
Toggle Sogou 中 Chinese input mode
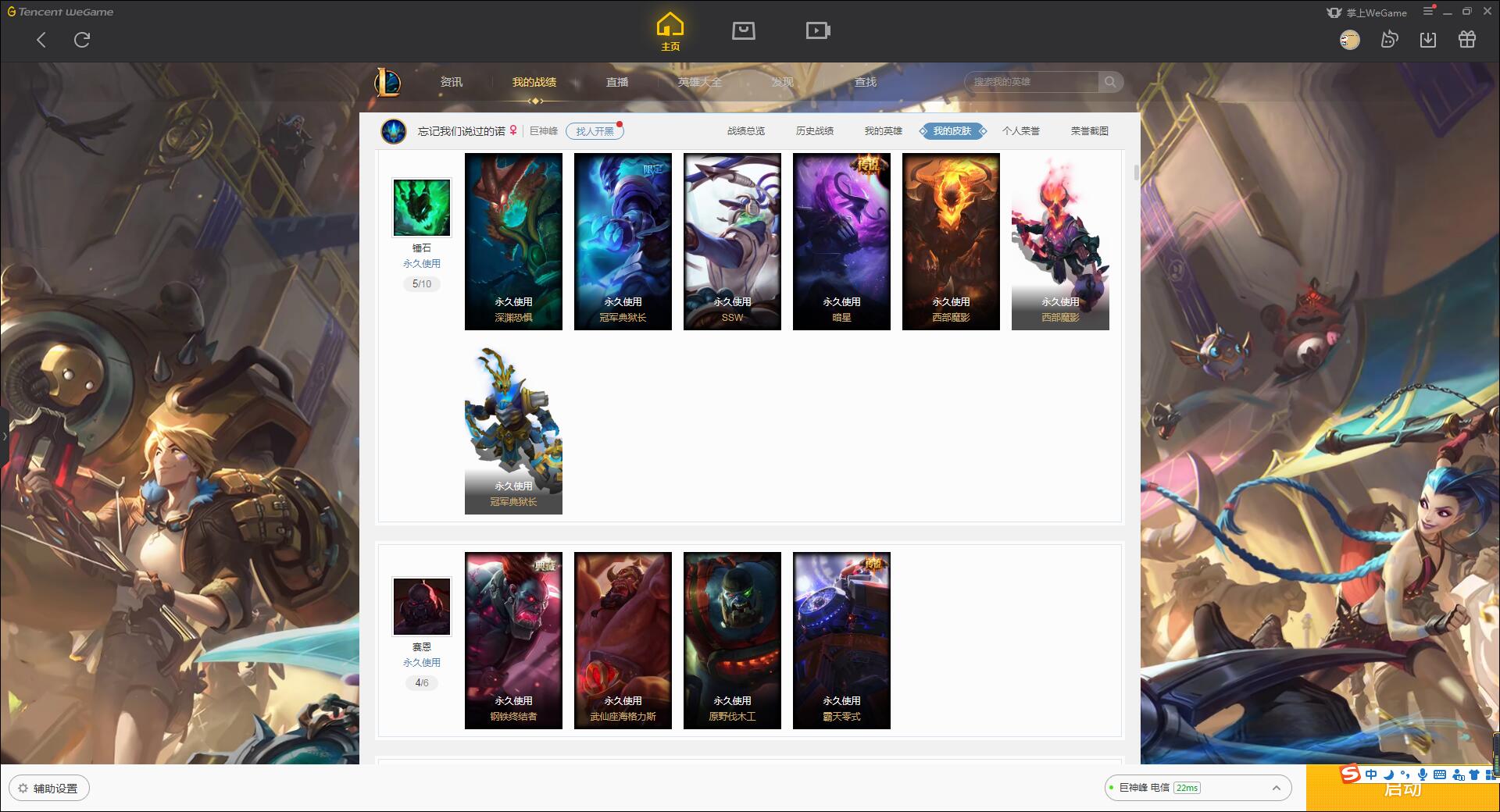tap(1371, 775)
